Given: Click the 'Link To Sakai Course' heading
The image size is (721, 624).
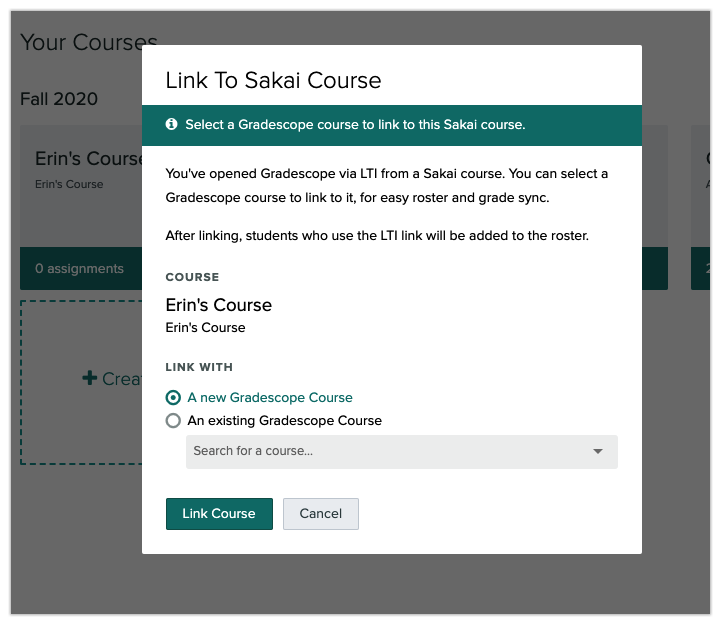Looking at the screenshot, I should click(x=273, y=80).
